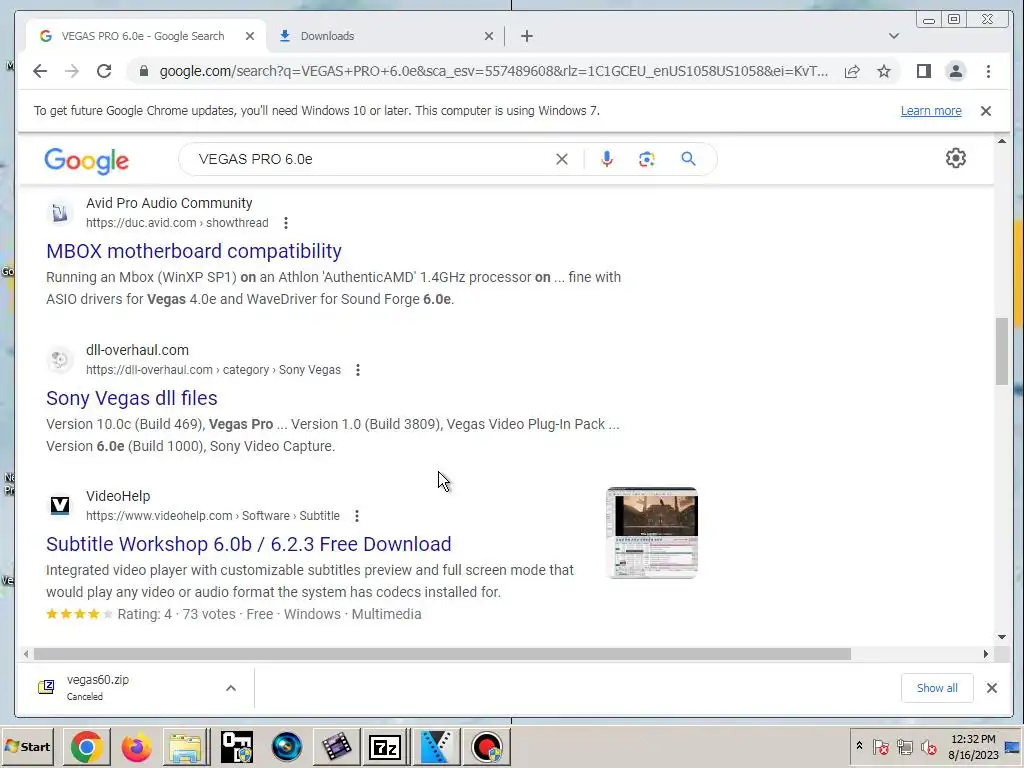1024x768 pixels.
Task: Click the scroll down arrow
Action: [x=1002, y=637]
